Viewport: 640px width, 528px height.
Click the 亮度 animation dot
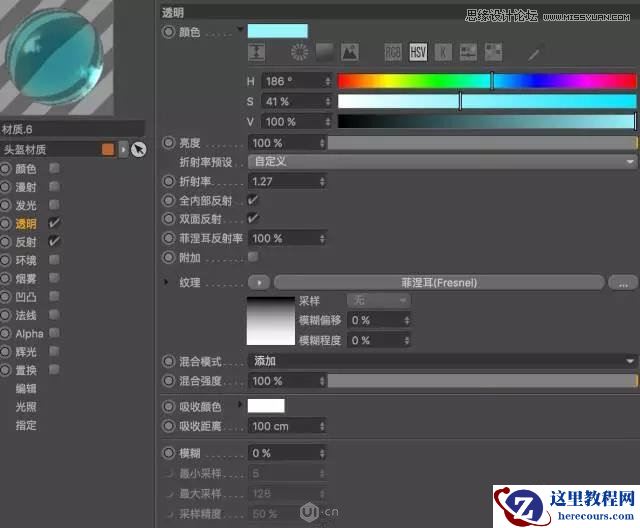click(169, 143)
